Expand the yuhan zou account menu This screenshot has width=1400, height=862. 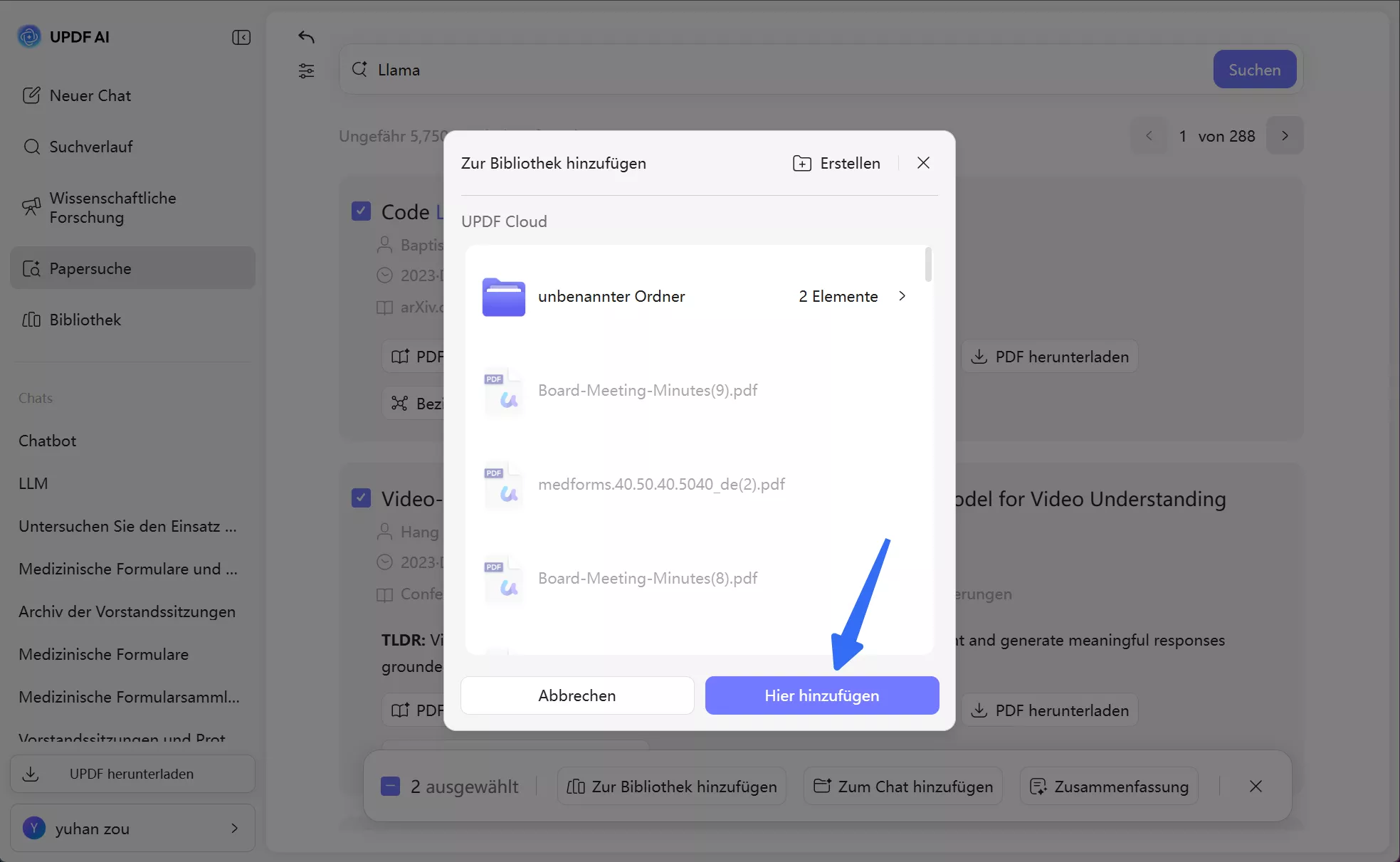pyautogui.click(x=234, y=828)
